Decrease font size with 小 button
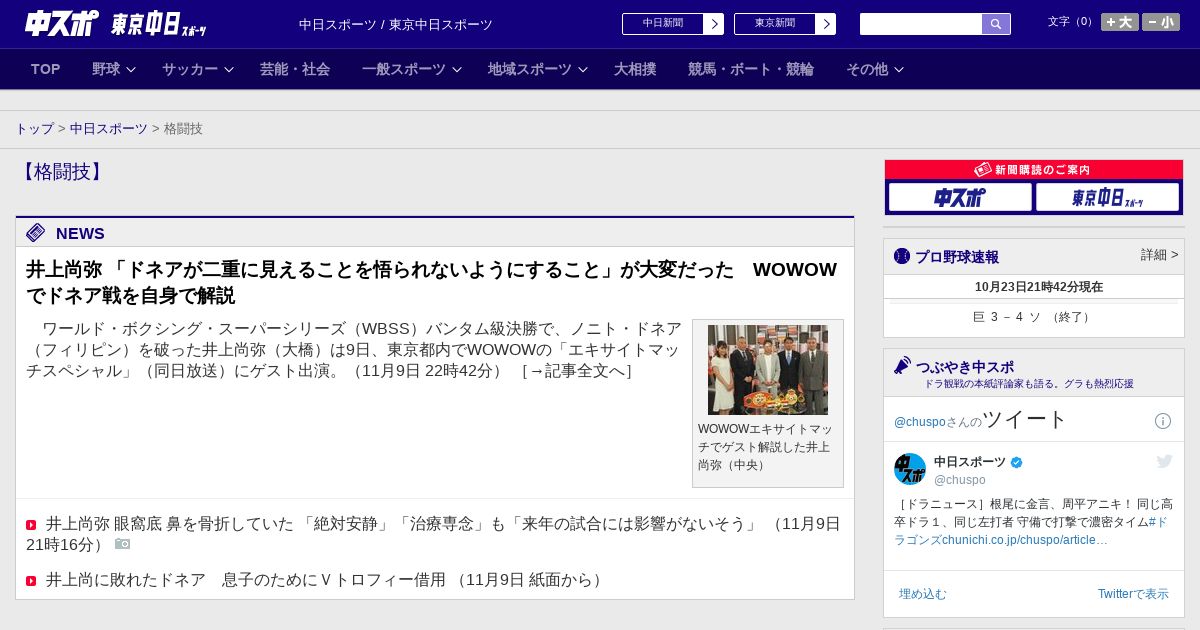Image resolution: width=1200 pixels, height=630 pixels. pyautogui.click(x=1161, y=22)
